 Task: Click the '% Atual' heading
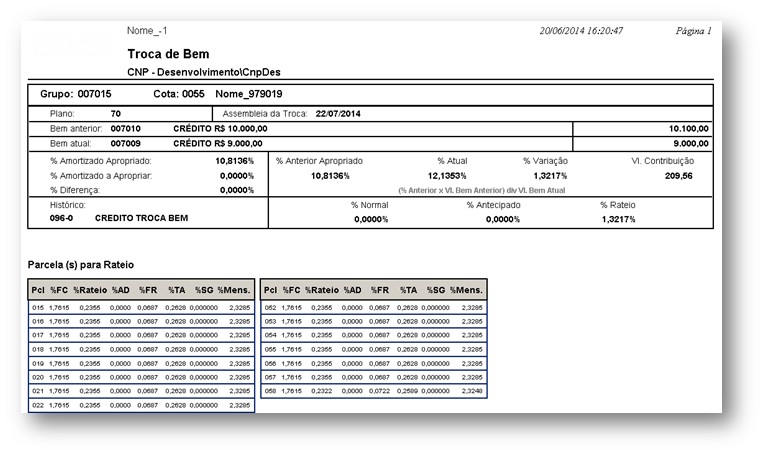pos(452,161)
